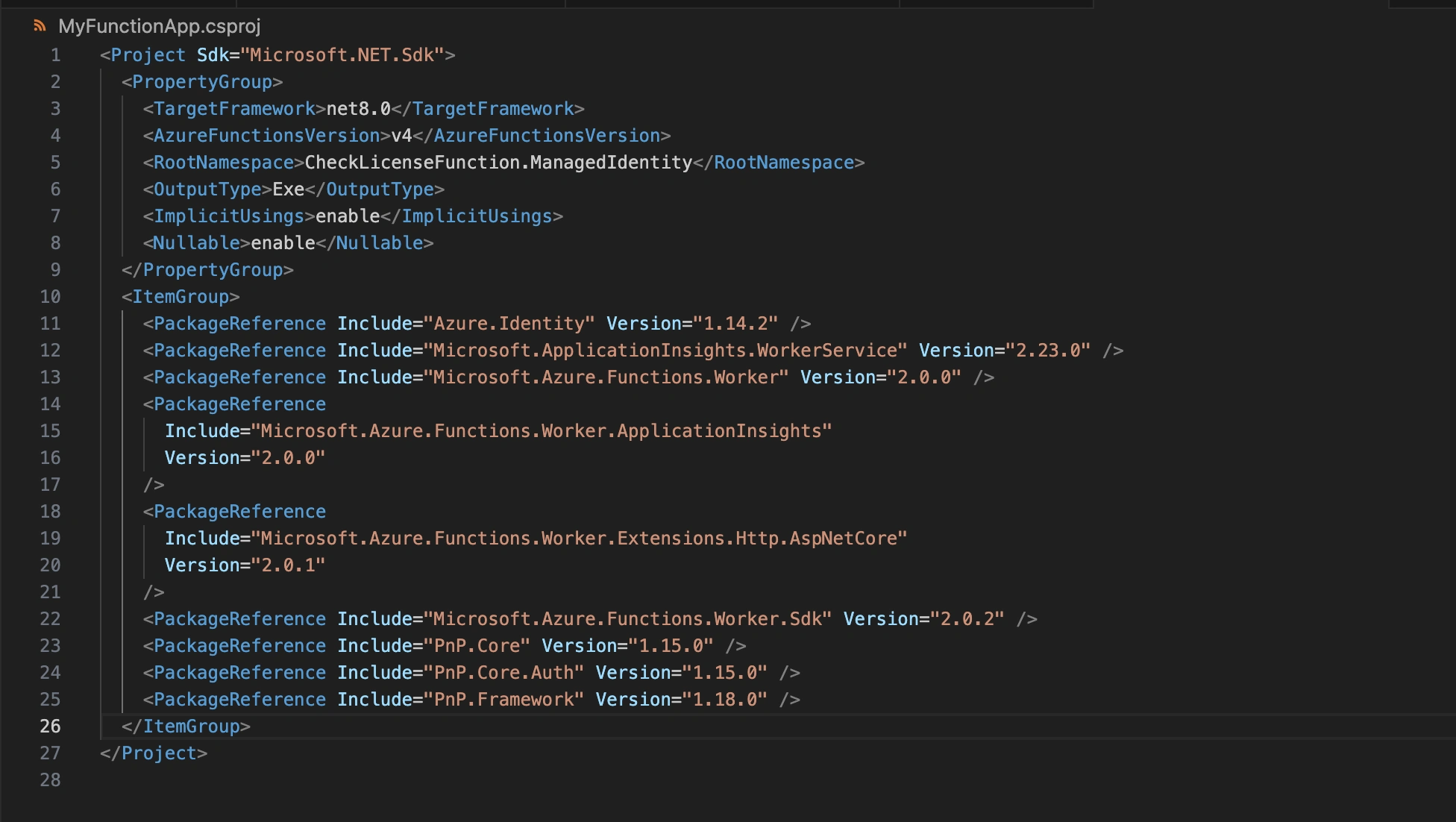Click the Project opening tag name
Screen dimensions: 1456x822
click(148, 55)
